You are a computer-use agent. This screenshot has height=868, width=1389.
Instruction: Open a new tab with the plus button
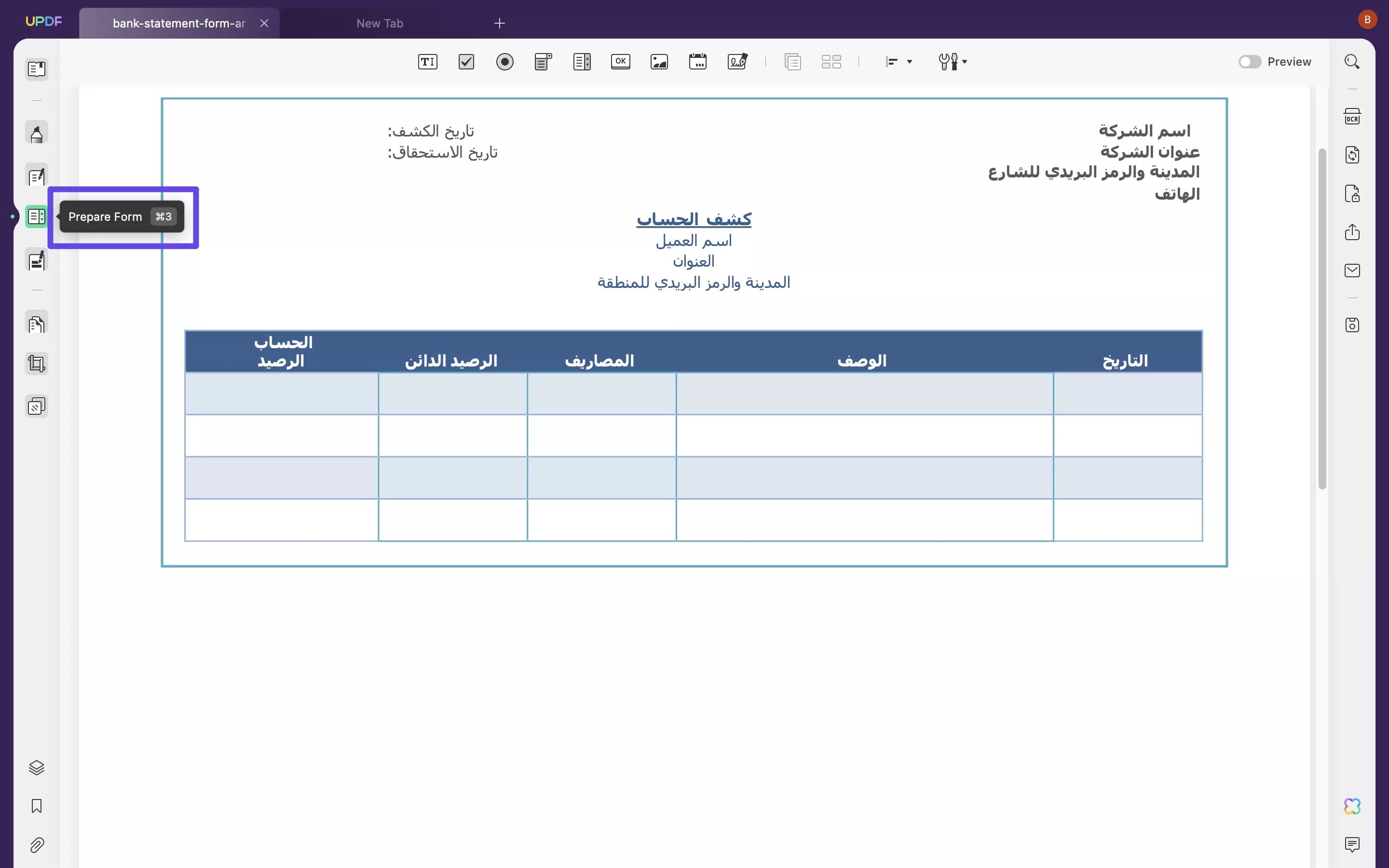click(499, 23)
